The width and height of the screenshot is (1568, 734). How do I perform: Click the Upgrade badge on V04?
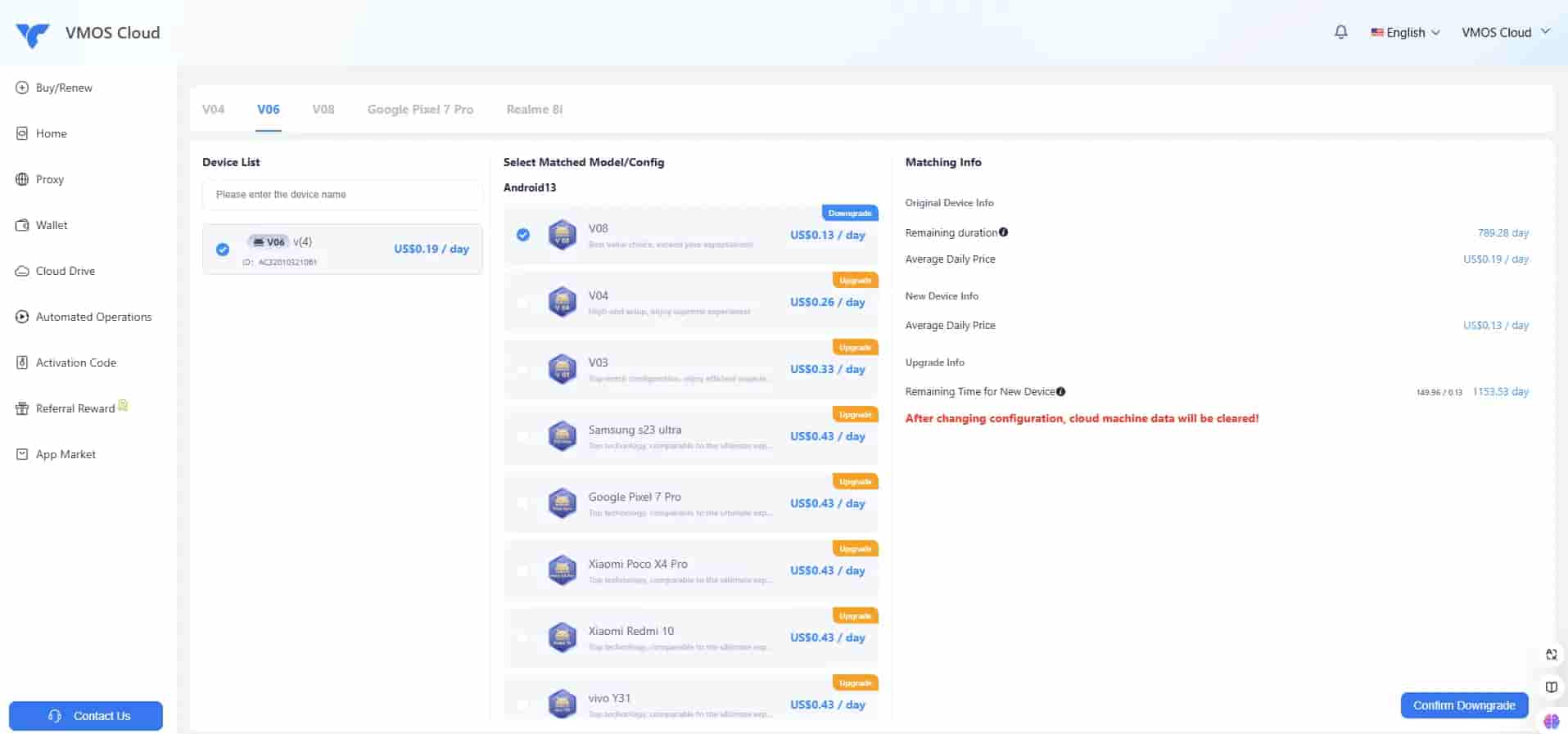pyautogui.click(x=855, y=280)
